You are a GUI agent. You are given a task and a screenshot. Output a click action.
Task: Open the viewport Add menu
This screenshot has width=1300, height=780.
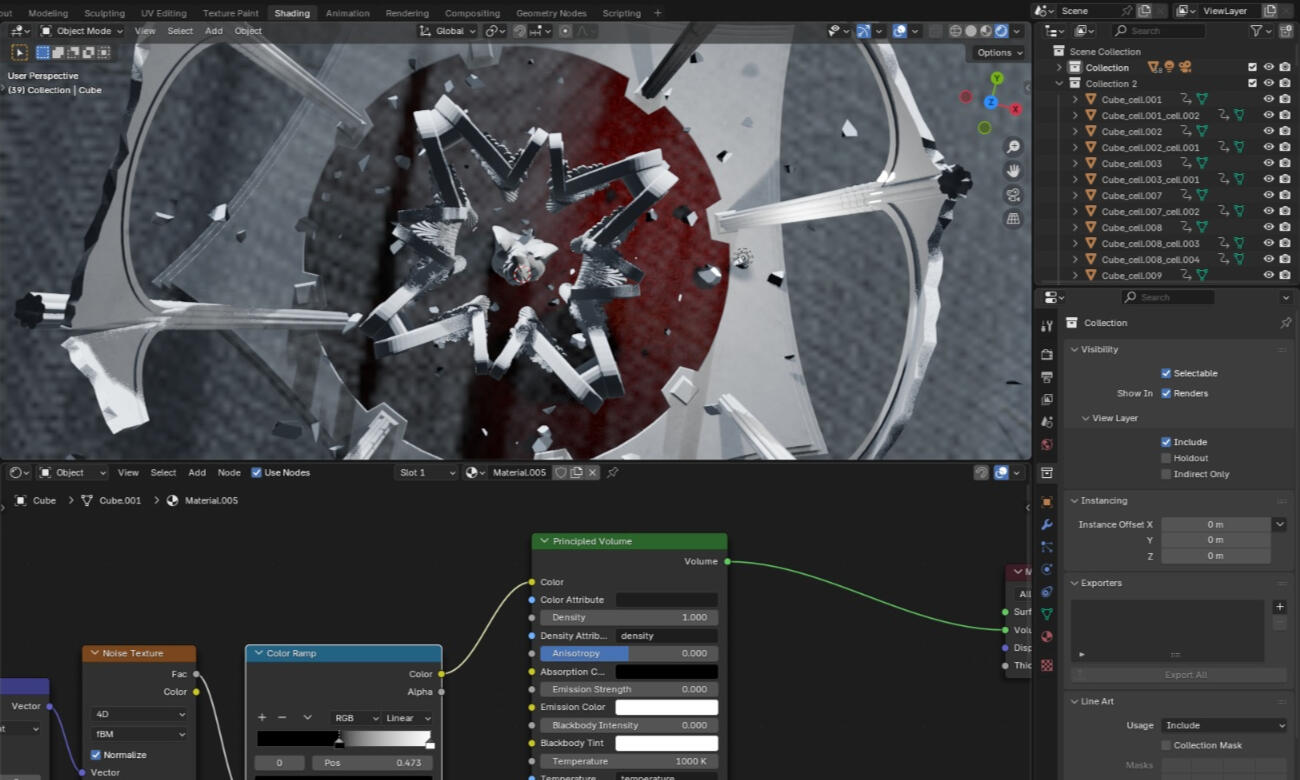(x=214, y=31)
